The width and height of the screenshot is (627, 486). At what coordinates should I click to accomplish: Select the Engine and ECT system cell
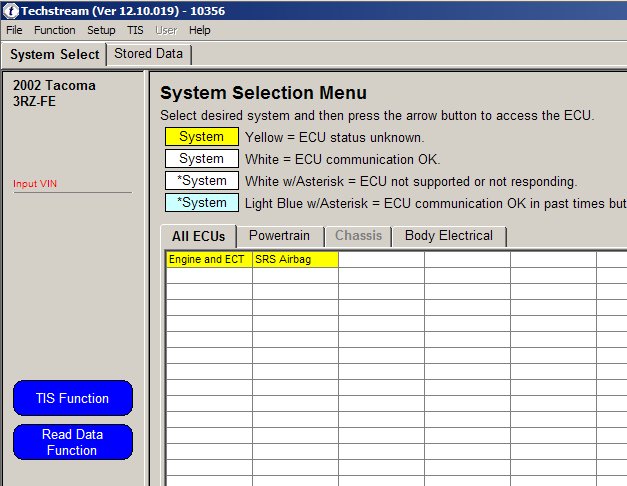click(x=209, y=259)
